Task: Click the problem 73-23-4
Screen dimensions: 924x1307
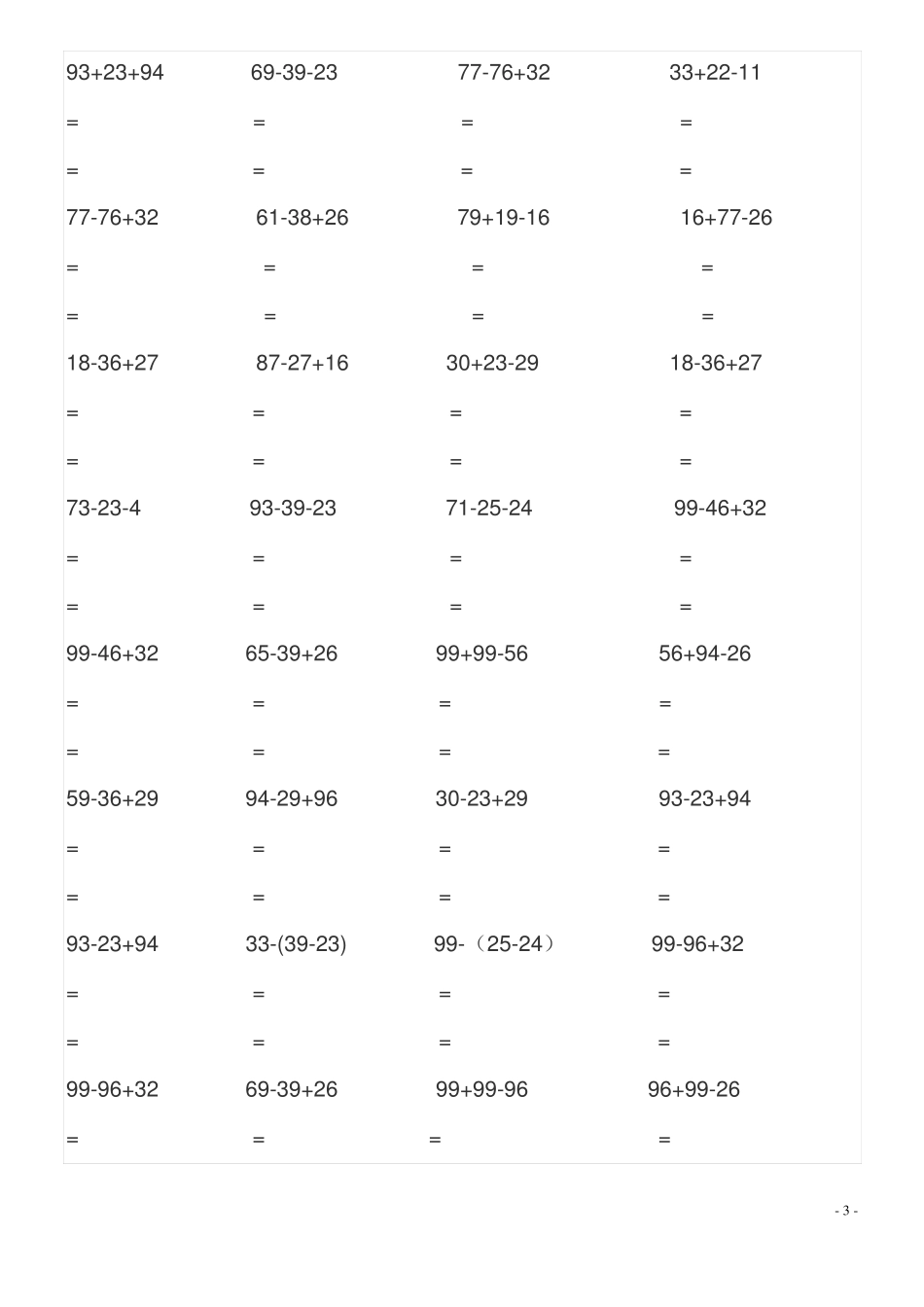Action: pyautogui.click(x=103, y=509)
